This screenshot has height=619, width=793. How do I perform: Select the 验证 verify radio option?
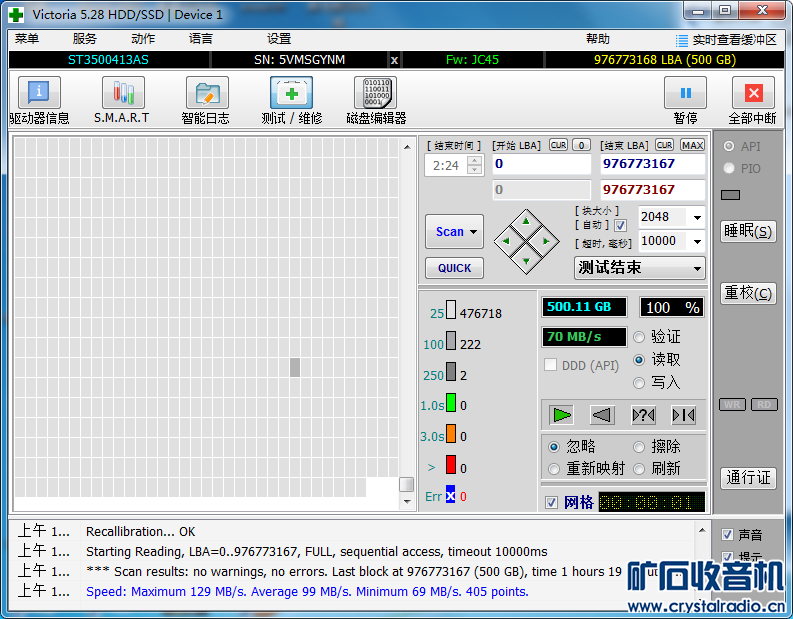coord(640,337)
